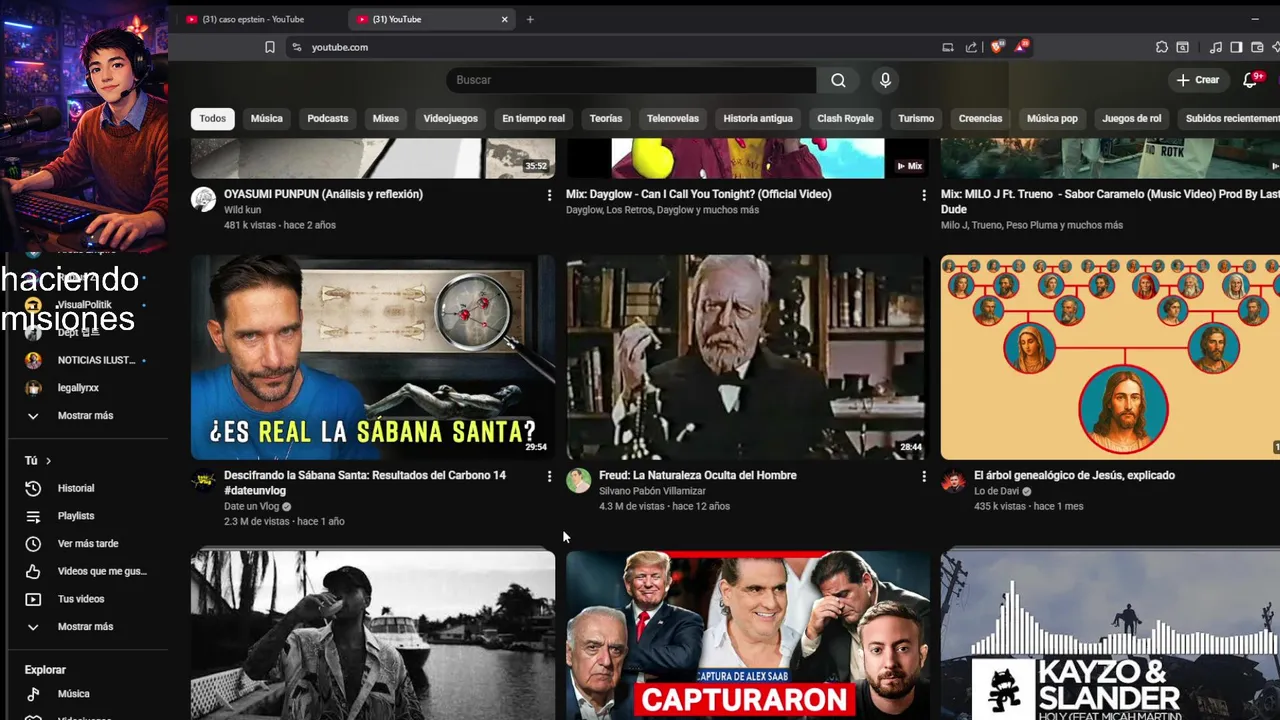Open media control music note icon
The height and width of the screenshot is (720, 1280).
click(1216, 47)
